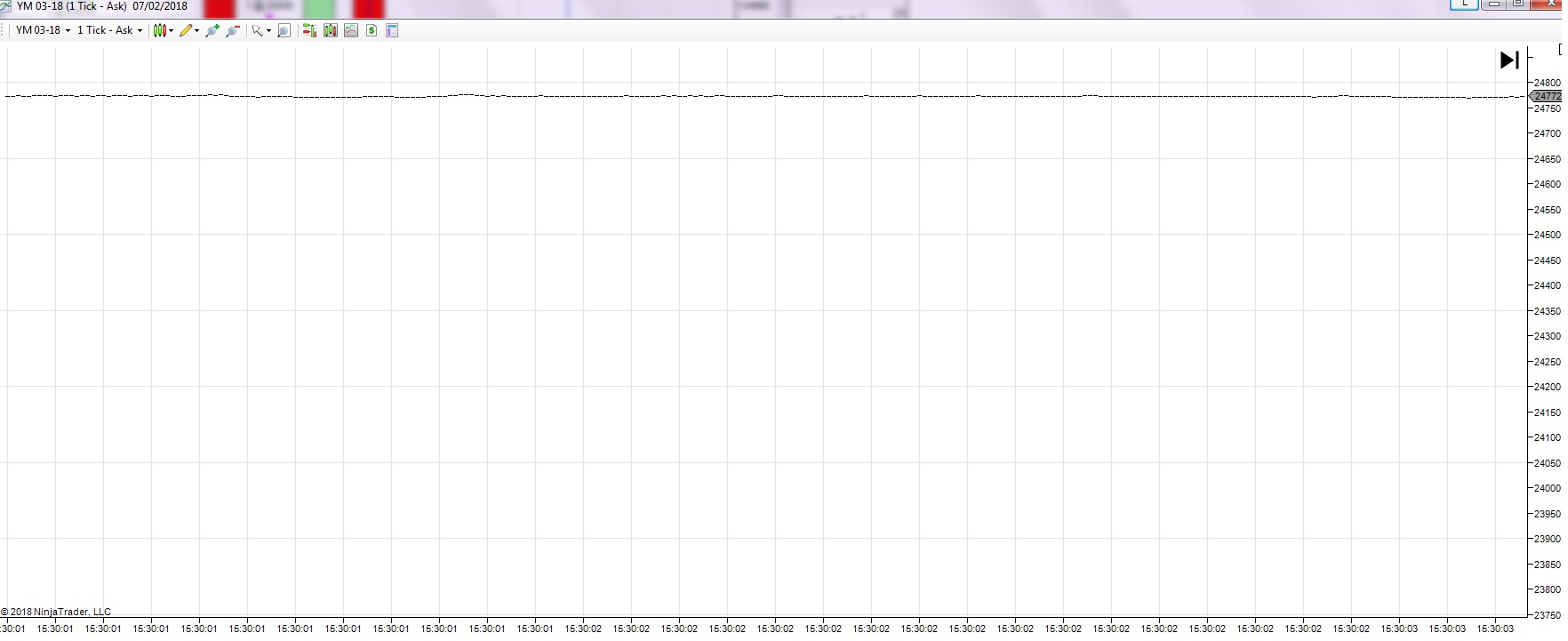
Task: Click the window title 'YM 03-18 (1 Tick - Ask) 07/02/2018'
Action: point(102,6)
